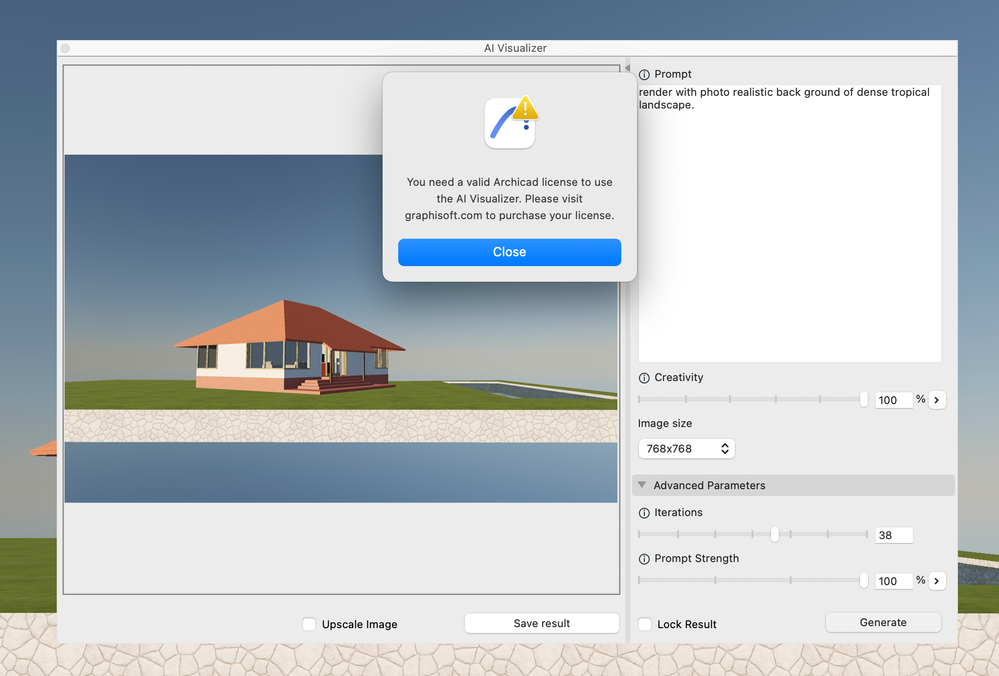Click the Creativity slider handle

pyautogui.click(x=863, y=399)
